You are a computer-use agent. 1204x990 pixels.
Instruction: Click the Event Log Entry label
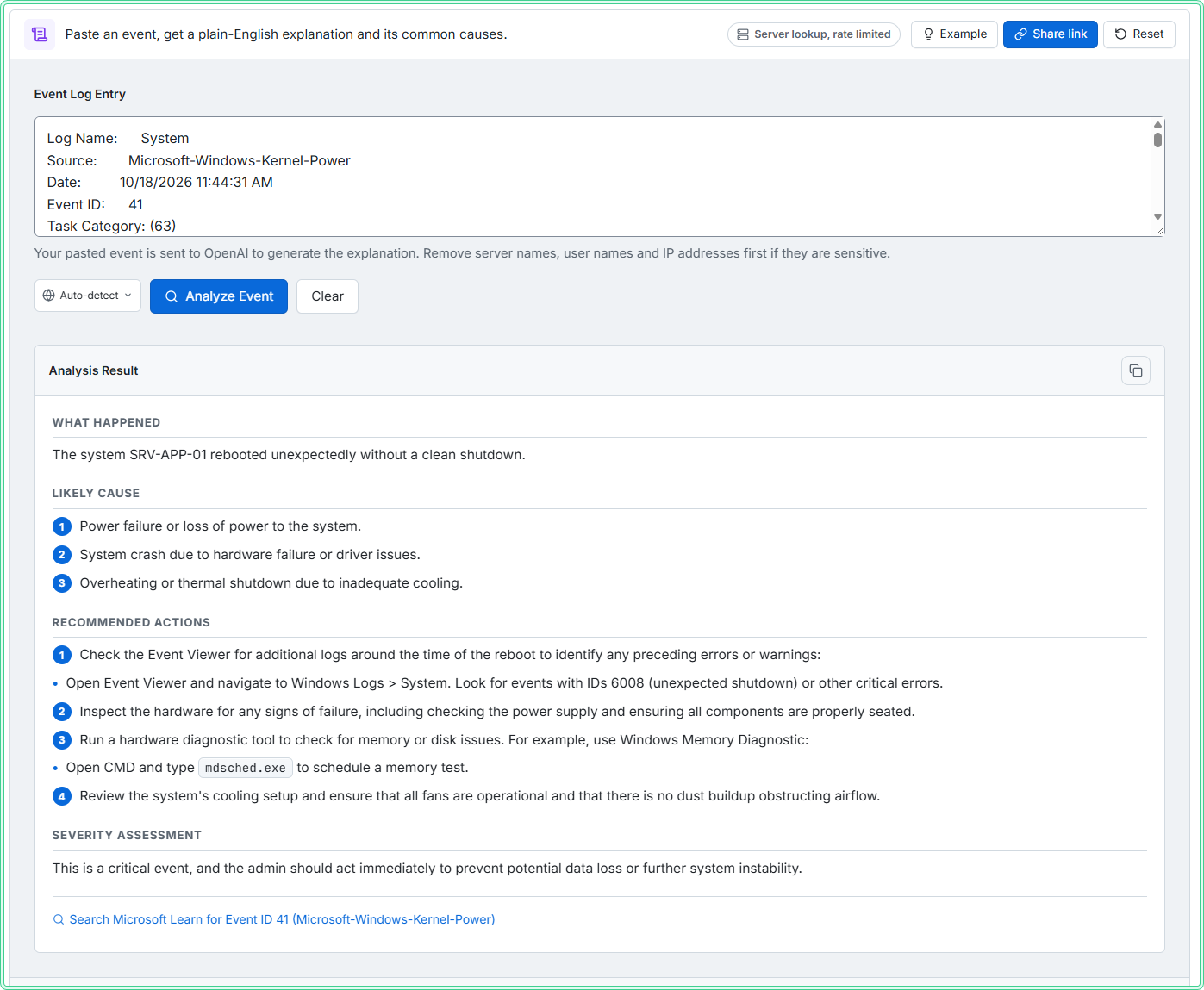point(80,94)
